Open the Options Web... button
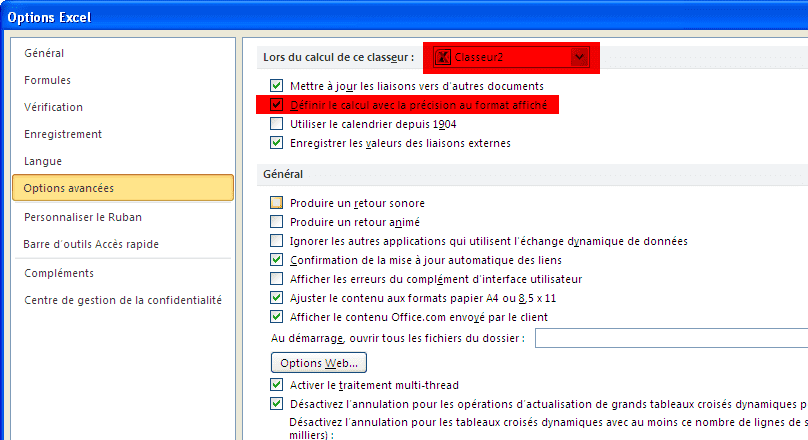The image size is (808, 440). pyautogui.click(x=318, y=363)
